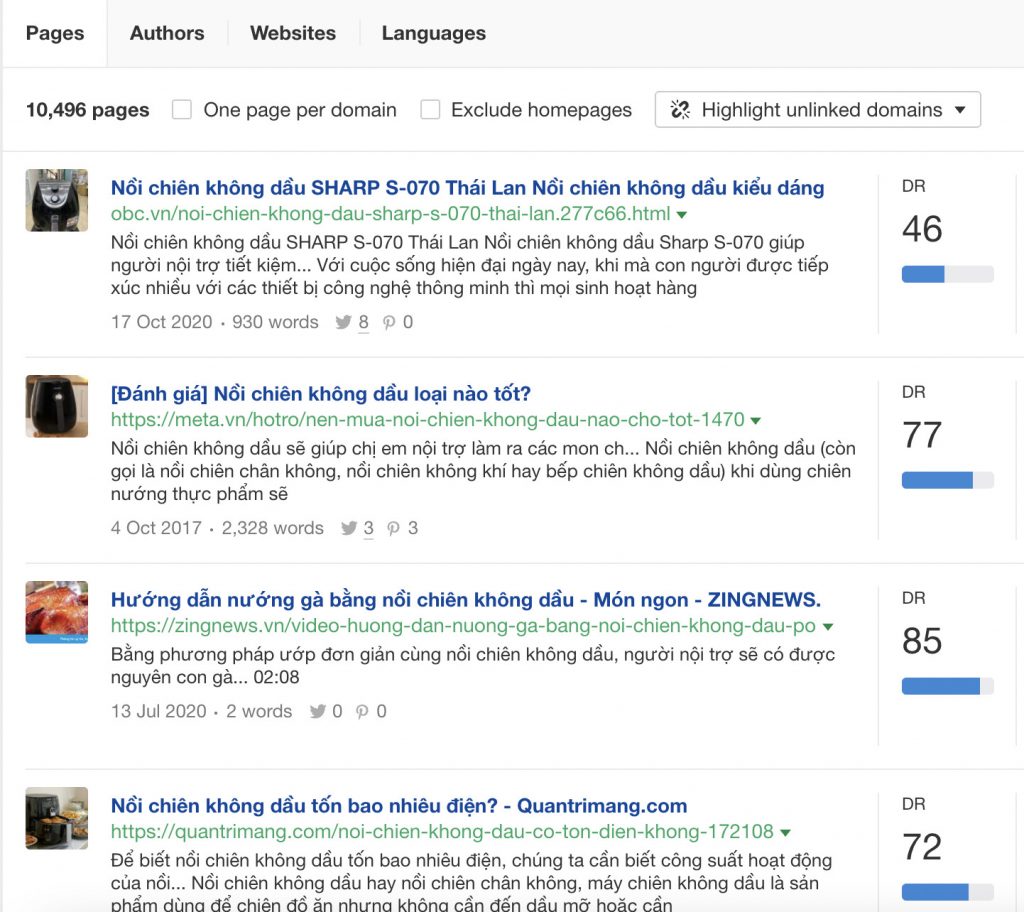Open the quantrimang.com URL link
This screenshot has height=912, width=1024.
tap(442, 831)
